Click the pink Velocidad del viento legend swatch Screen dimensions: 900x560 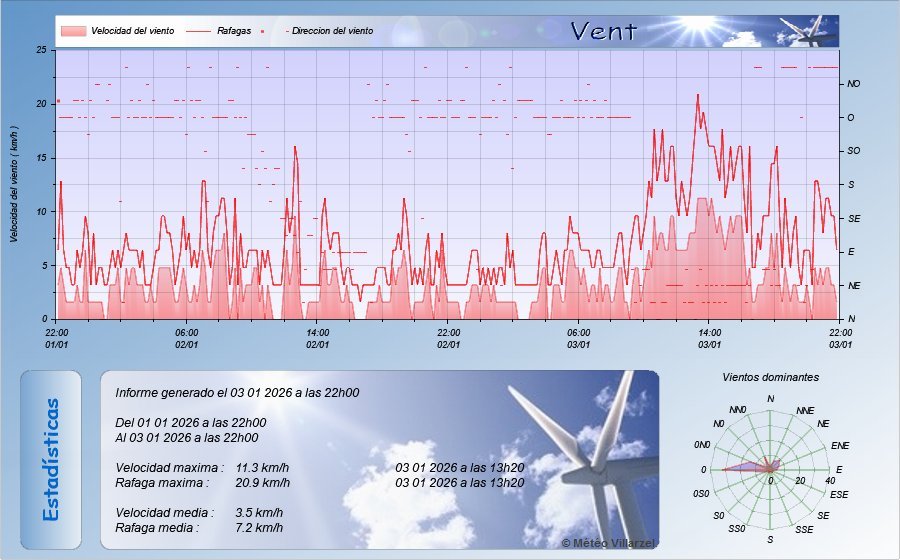coord(72,31)
